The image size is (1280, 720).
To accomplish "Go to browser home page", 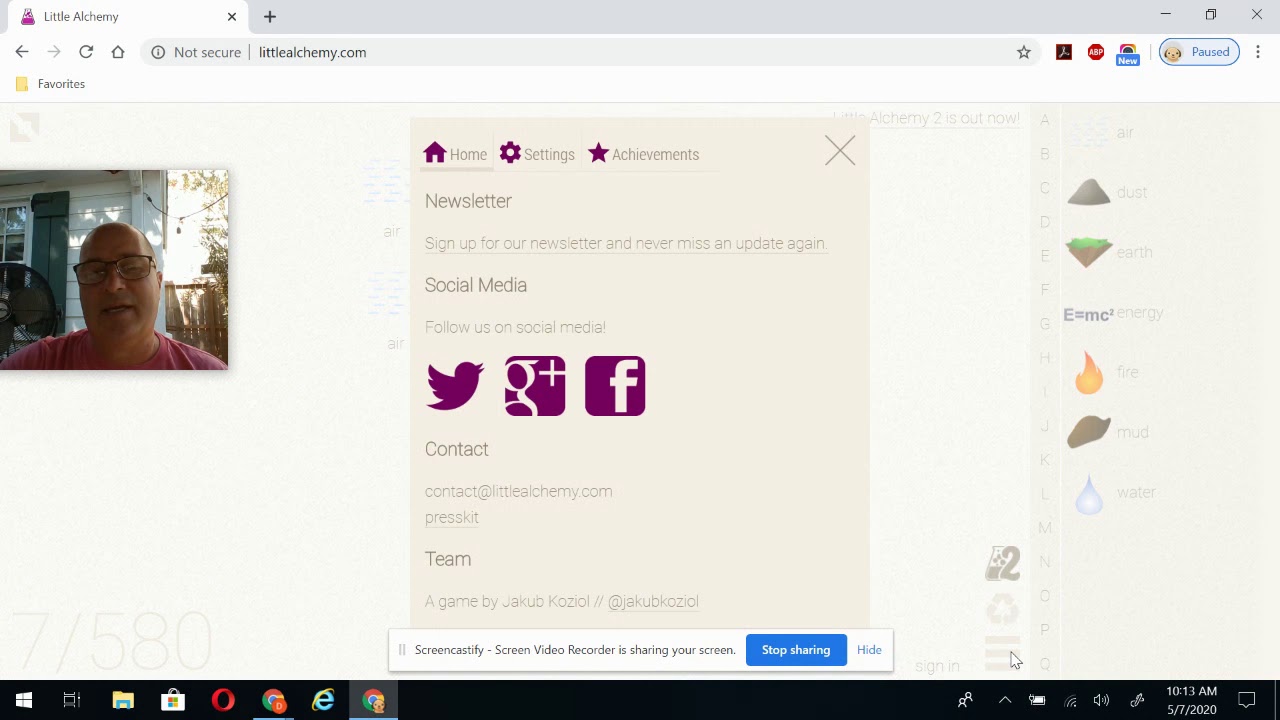I will point(118,52).
